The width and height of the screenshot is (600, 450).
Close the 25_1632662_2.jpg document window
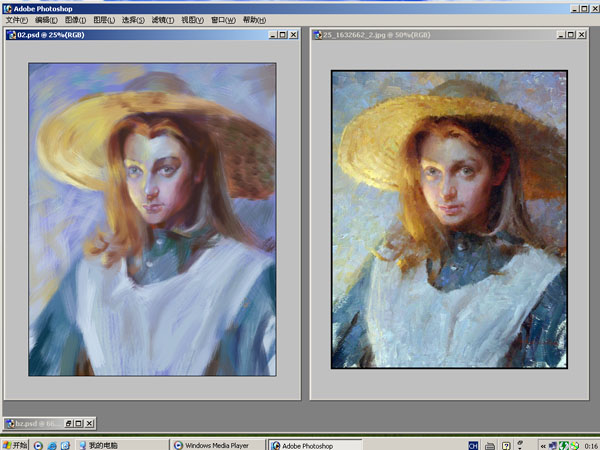click(x=582, y=35)
